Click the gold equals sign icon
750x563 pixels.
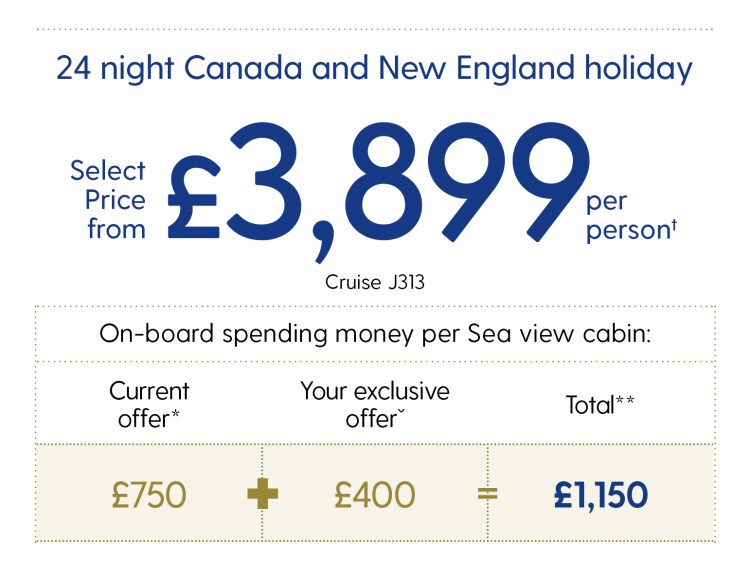coord(487,494)
